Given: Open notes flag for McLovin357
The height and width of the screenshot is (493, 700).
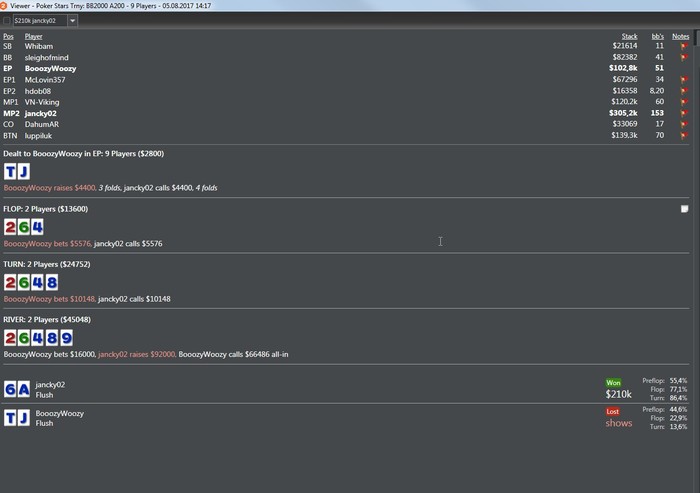Looking at the screenshot, I should [683, 79].
